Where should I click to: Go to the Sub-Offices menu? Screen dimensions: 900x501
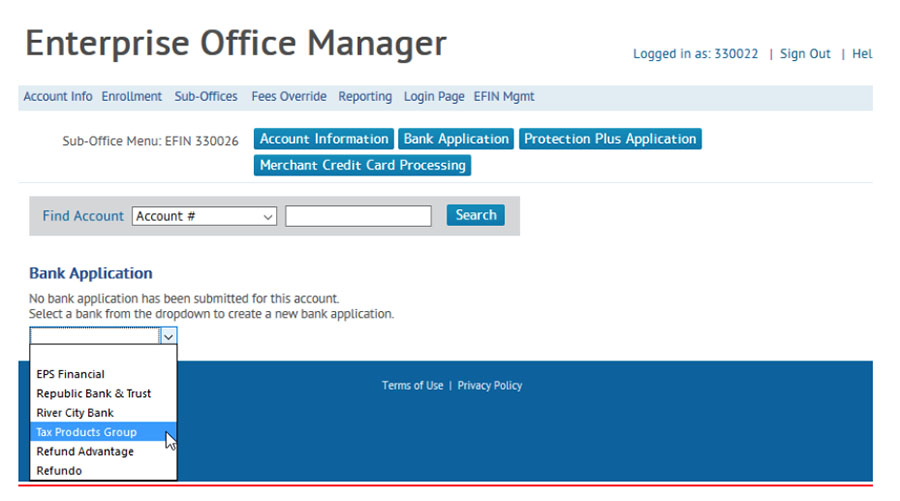click(x=205, y=96)
